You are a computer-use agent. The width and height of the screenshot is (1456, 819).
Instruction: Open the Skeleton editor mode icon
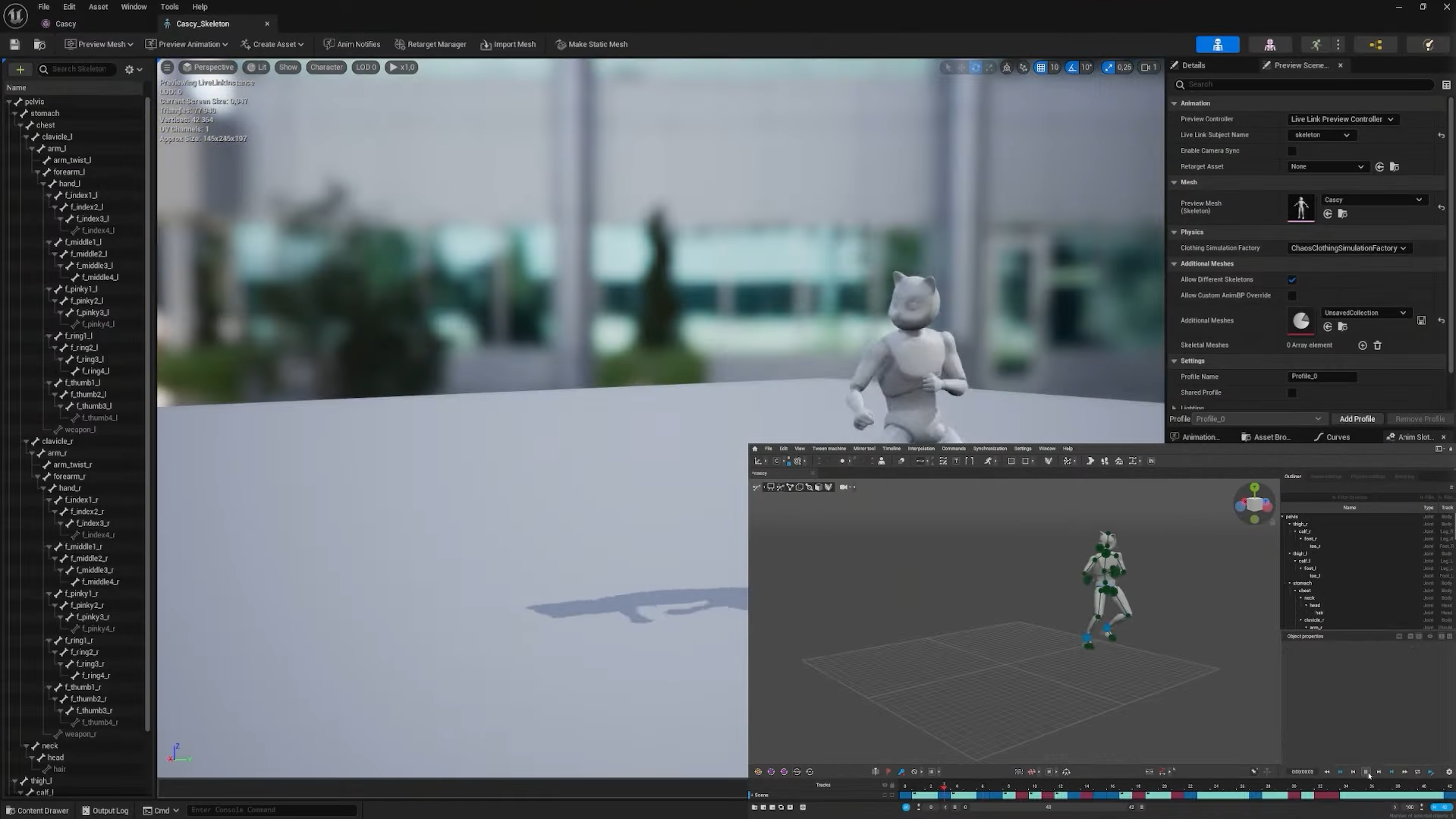[1218, 45]
